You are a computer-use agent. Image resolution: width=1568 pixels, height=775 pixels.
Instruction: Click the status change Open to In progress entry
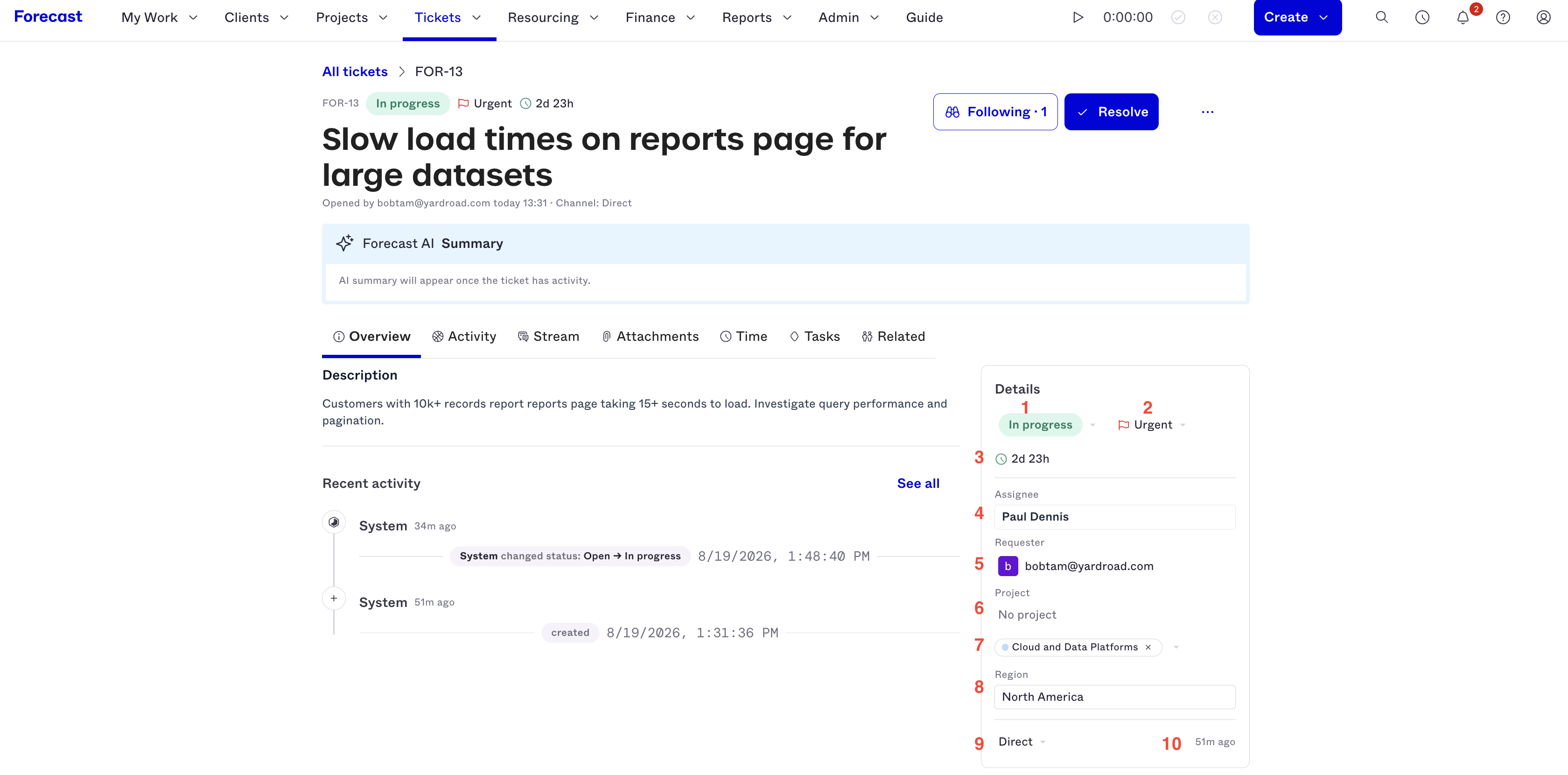570,556
